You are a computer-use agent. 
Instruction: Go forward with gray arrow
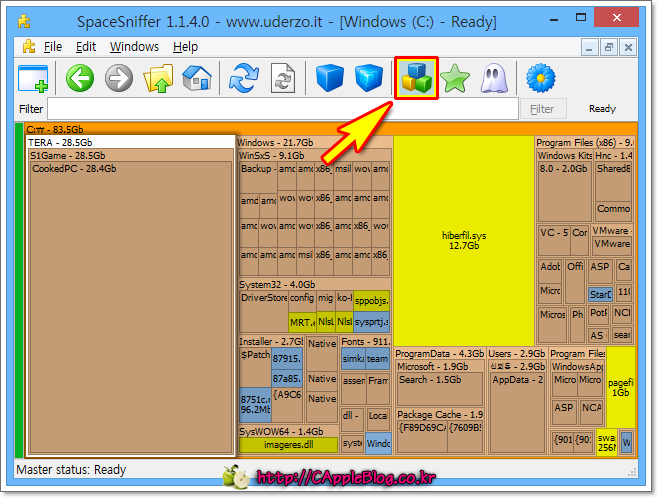click(119, 78)
